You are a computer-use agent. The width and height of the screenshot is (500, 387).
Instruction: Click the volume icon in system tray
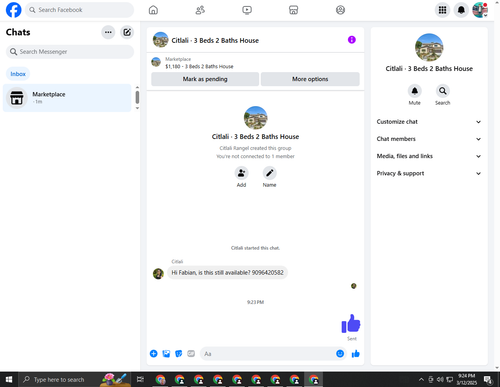tap(440, 379)
